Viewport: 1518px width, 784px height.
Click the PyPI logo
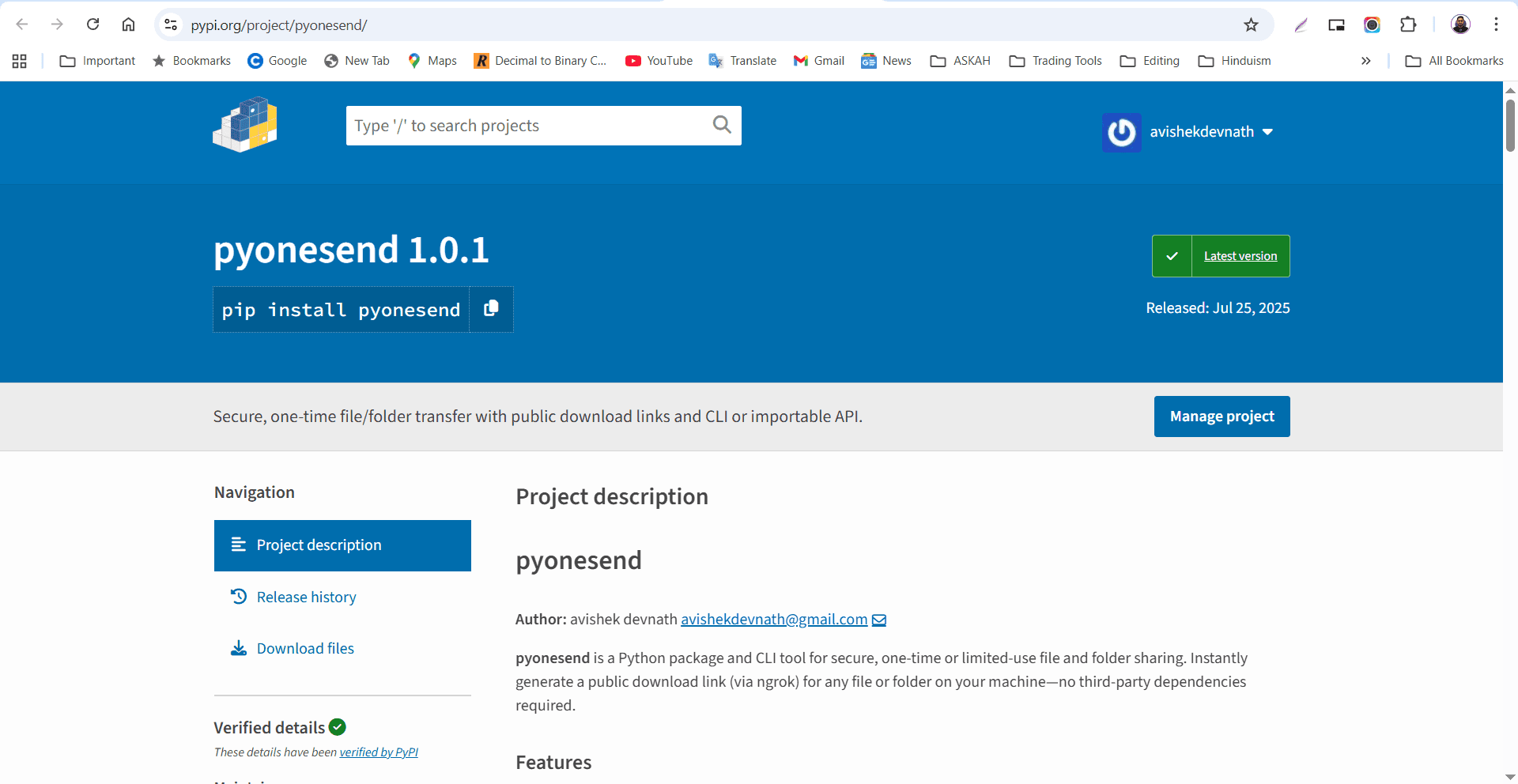(245, 125)
